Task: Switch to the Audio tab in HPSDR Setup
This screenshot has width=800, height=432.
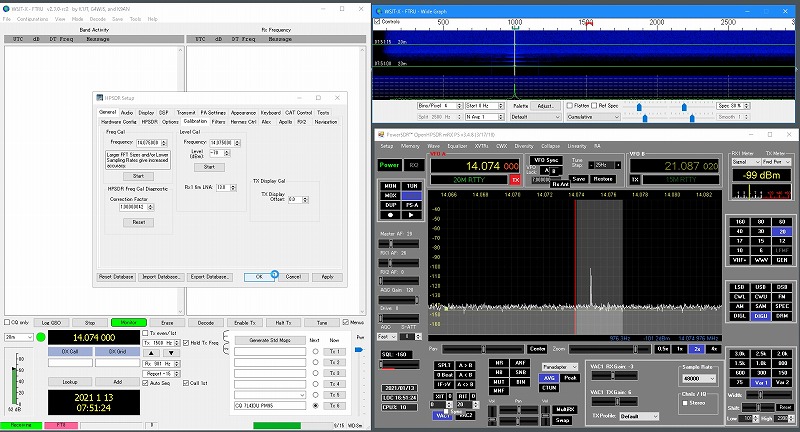Action: 127,112
